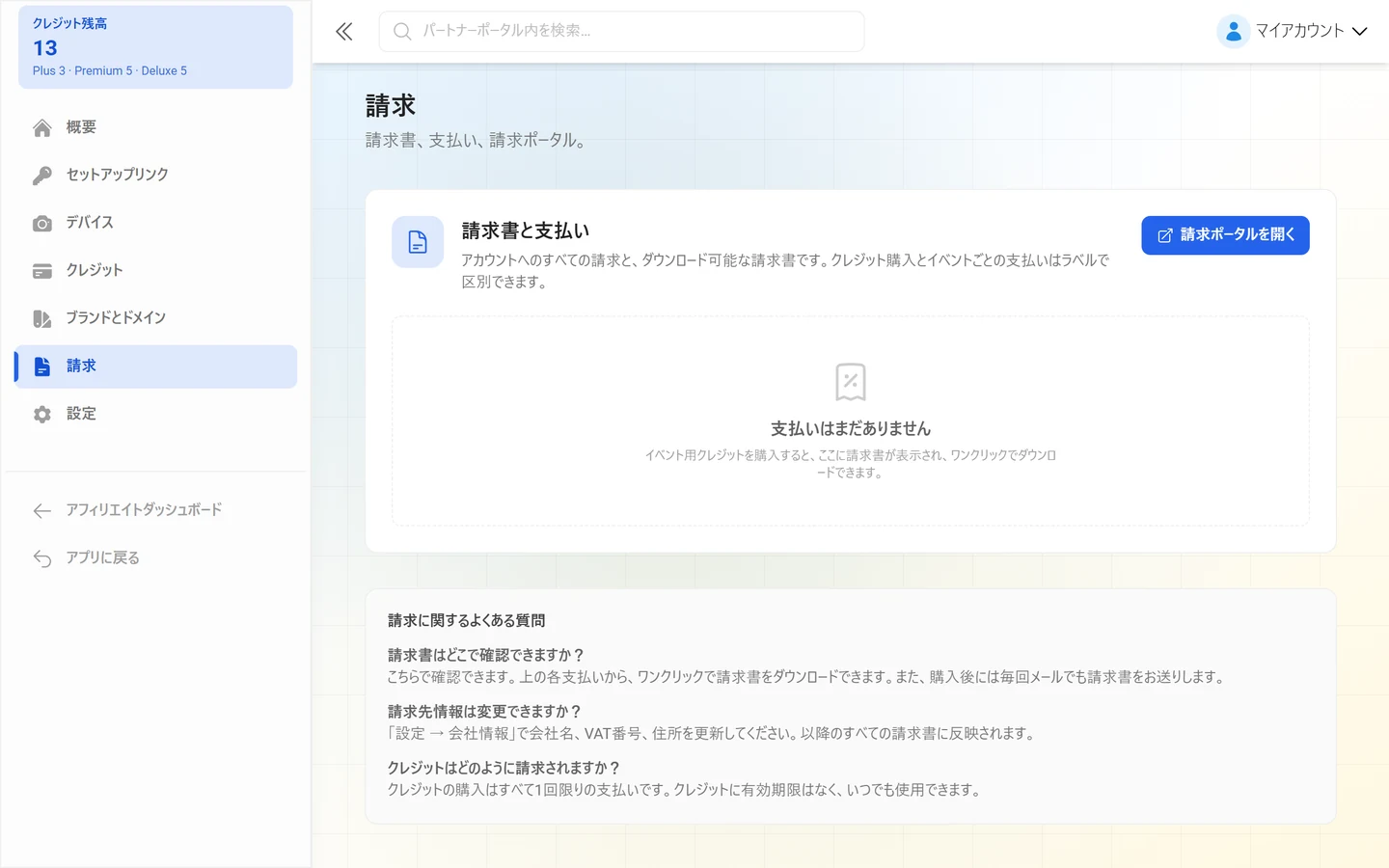Collapse sidebar with double chevron icon

point(344,32)
